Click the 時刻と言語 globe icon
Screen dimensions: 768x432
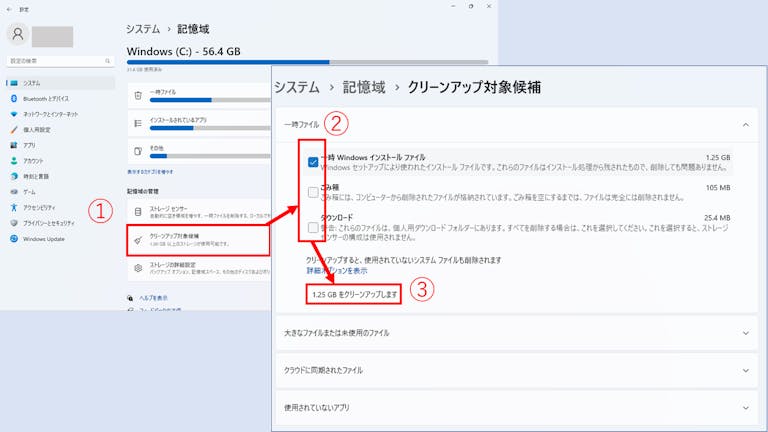pos(14,176)
